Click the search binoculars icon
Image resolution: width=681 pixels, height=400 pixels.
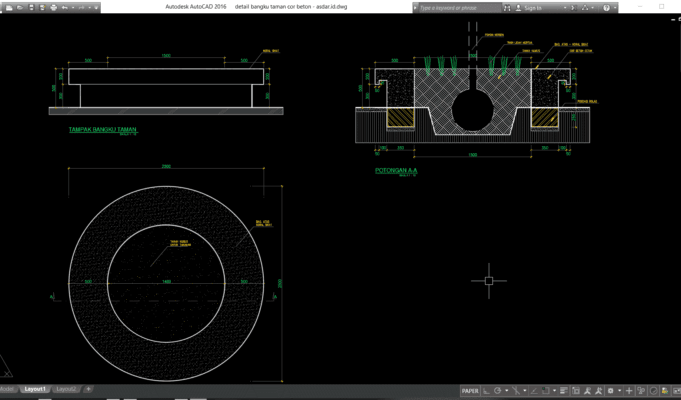[507, 8]
